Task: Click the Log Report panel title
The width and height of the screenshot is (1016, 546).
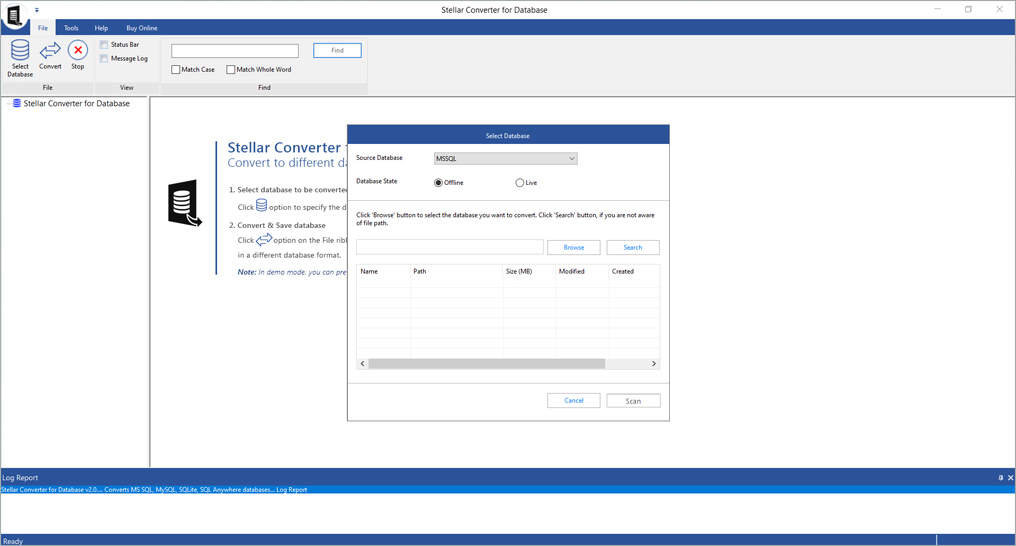Action: click(x=20, y=477)
